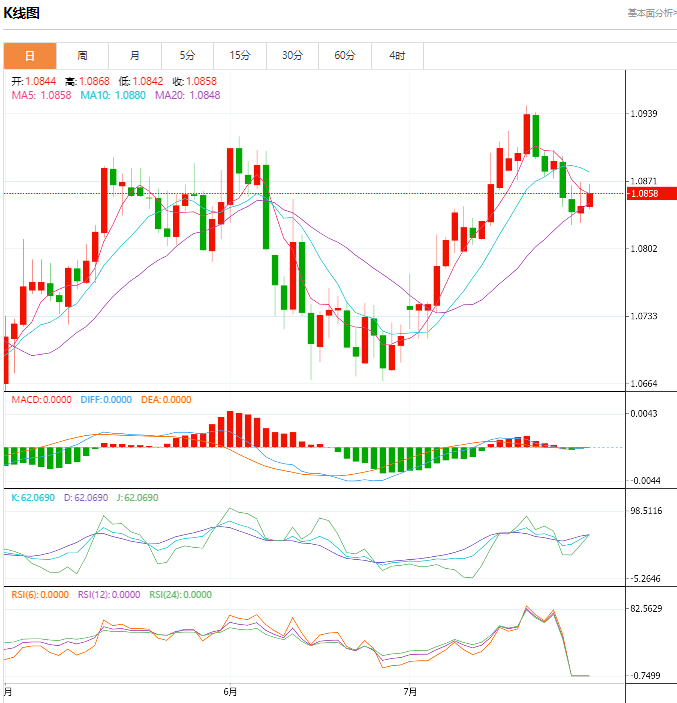Image resolution: width=677 pixels, height=703 pixels.
Task: Select the 30分 timeframe tab
Action: point(292,56)
